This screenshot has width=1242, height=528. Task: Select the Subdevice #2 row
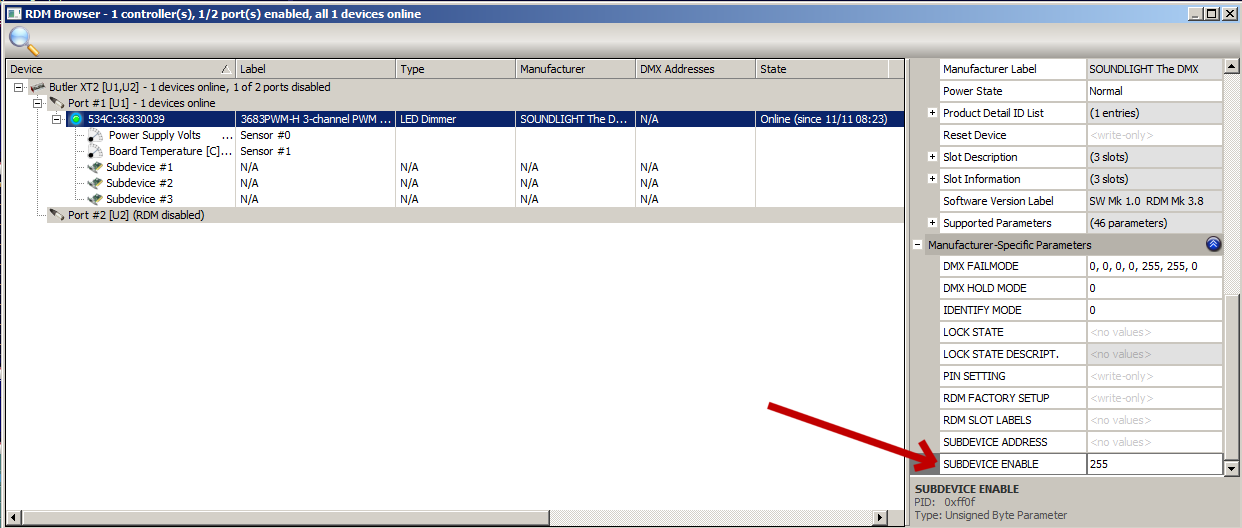(139, 183)
